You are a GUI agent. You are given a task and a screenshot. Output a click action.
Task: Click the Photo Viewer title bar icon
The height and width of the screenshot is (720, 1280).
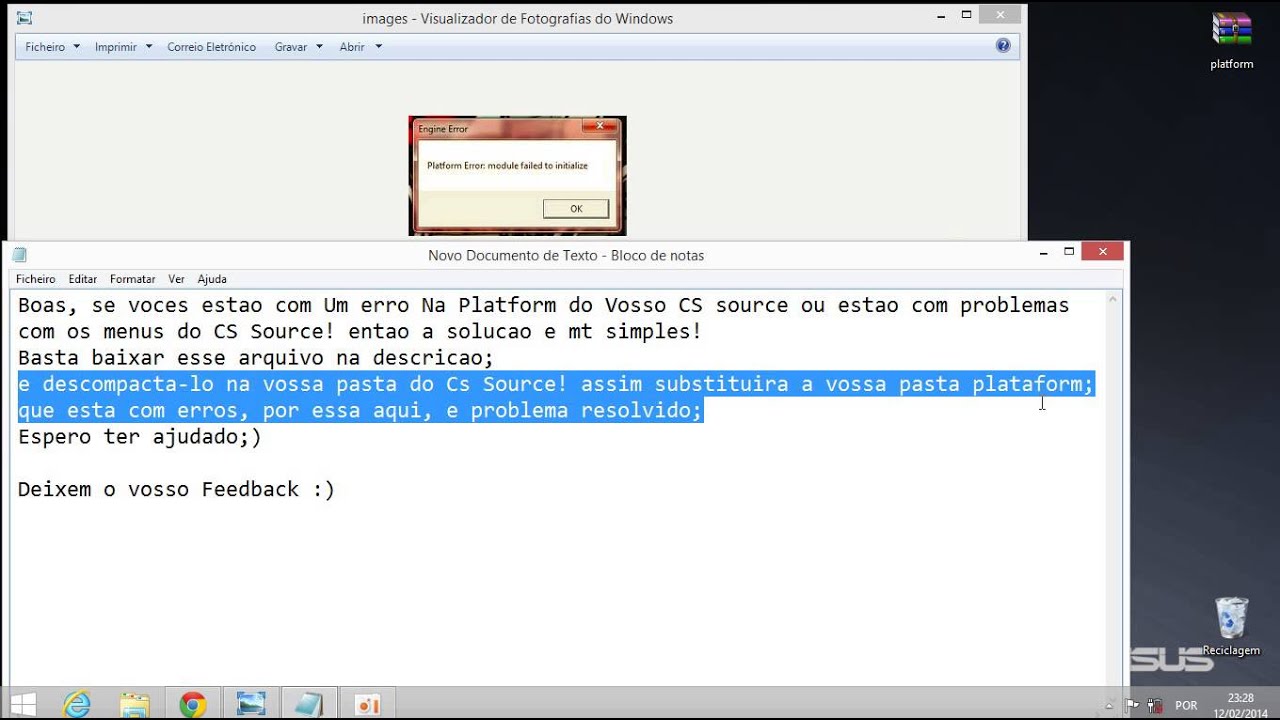coord(25,18)
